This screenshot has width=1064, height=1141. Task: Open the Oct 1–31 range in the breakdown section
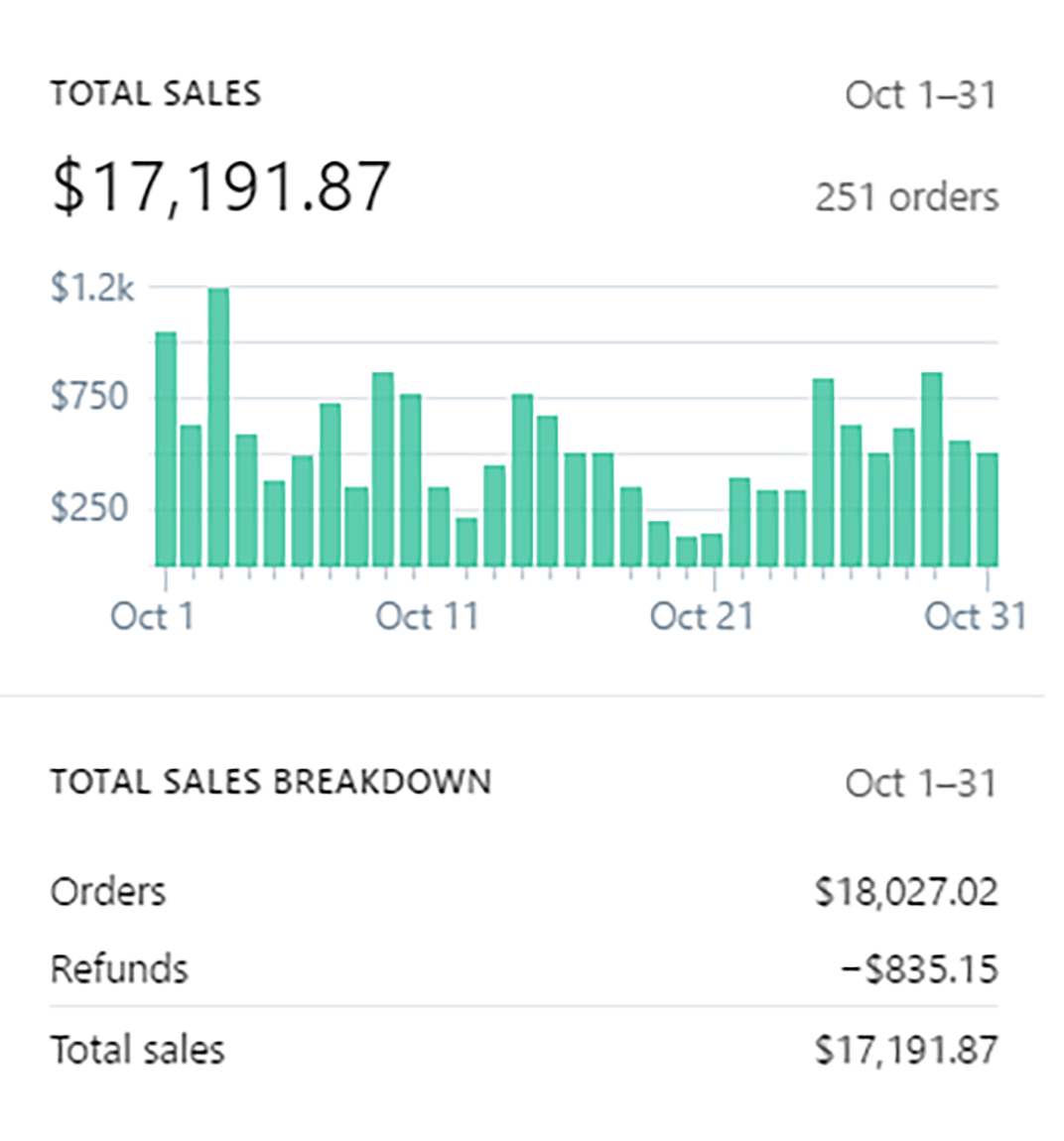tap(920, 784)
